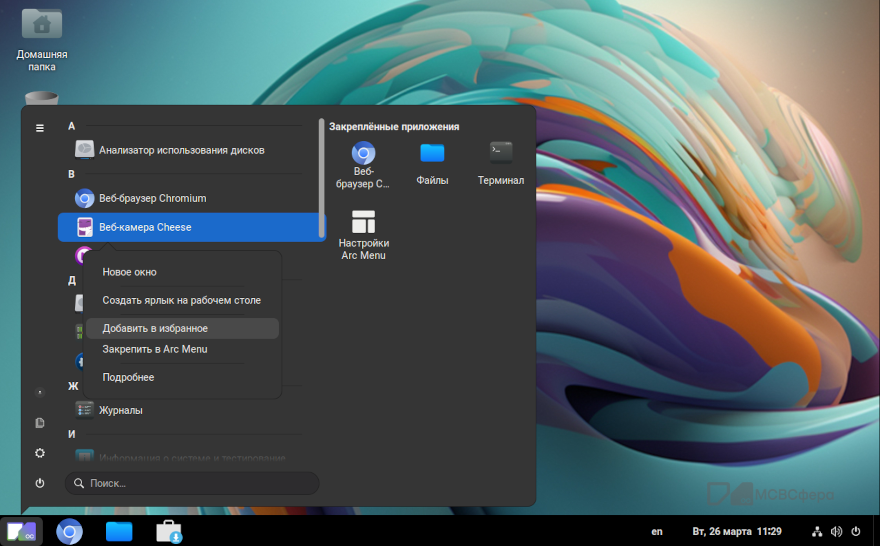
Task: Open software installer icon in taskbar
Action: (x=168, y=532)
